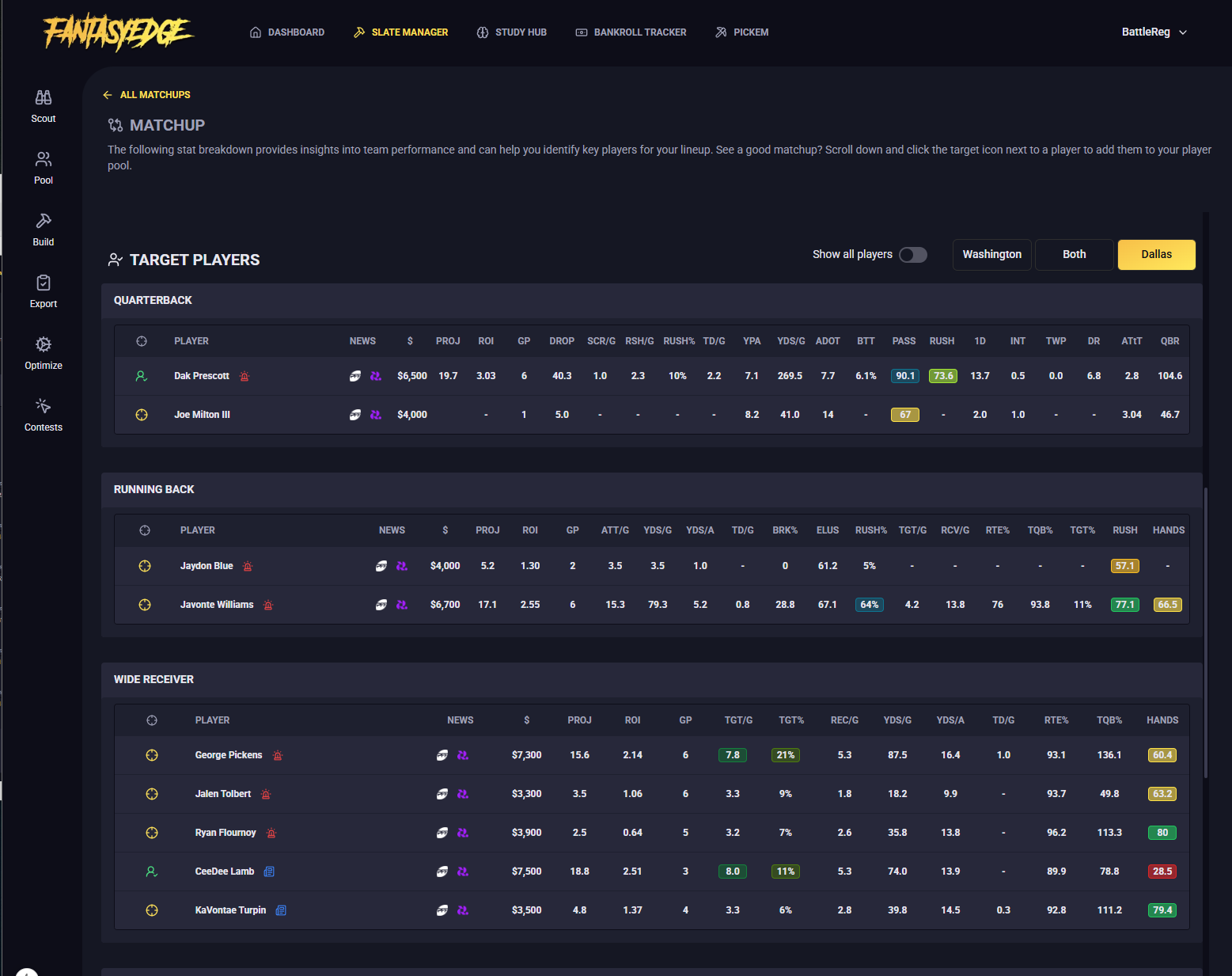Open the Pickem tab
Image resolution: width=1232 pixels, height=976 pixels.
[x=742, y=32]
